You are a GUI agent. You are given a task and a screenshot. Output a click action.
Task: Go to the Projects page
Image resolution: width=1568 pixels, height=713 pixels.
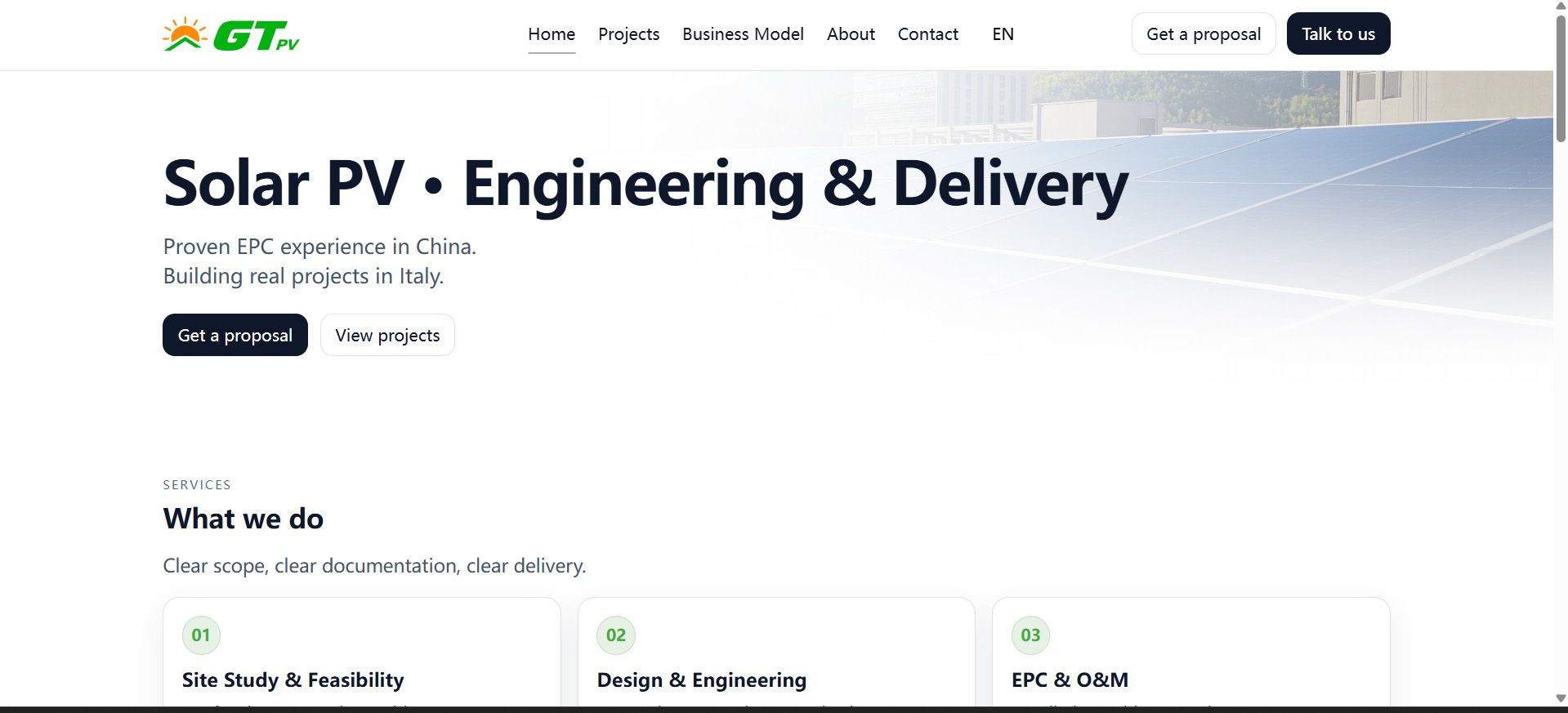628,34
